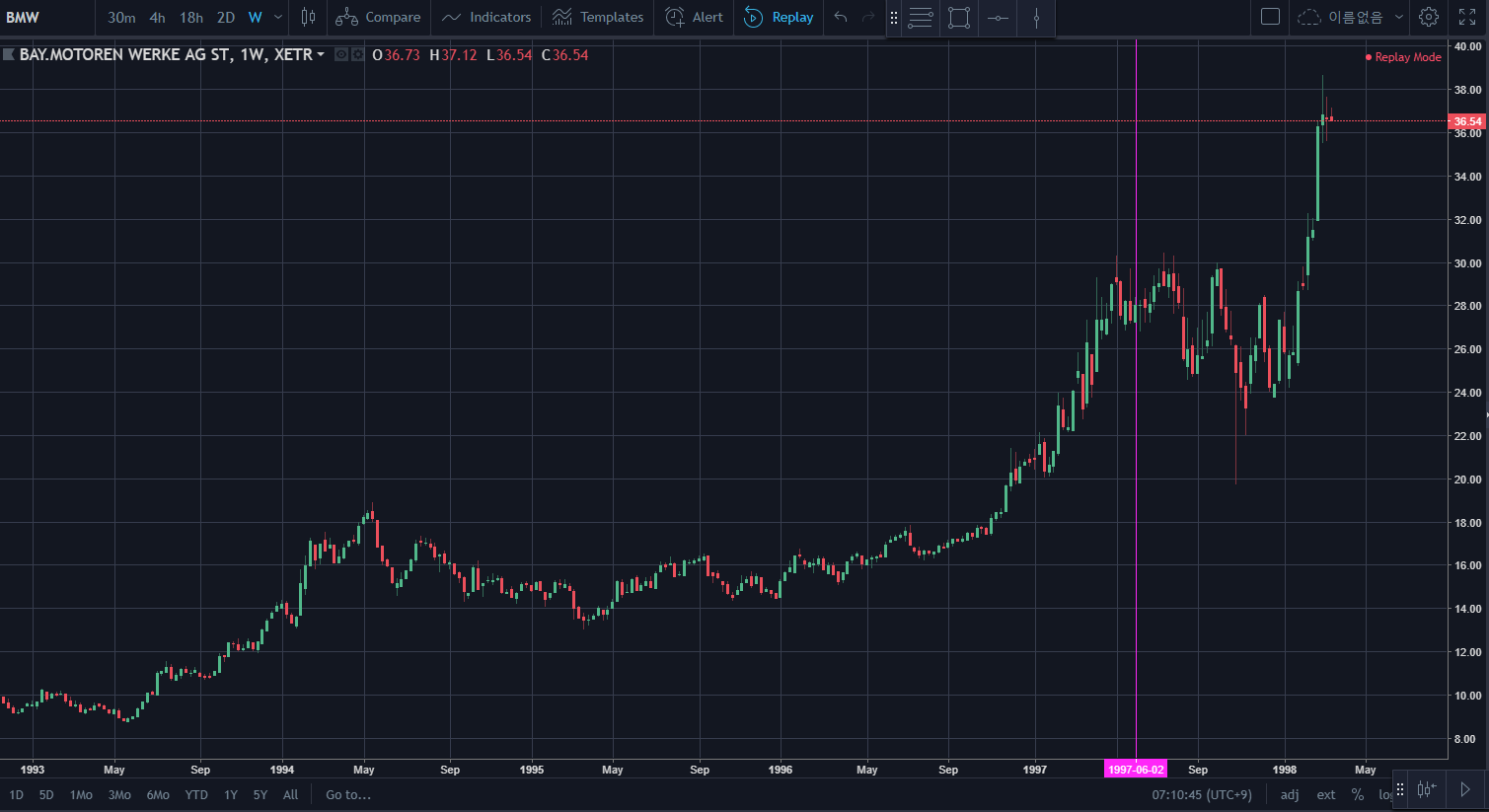Toggle adjusted data with adj
The image size is (1489, 812).
1290,794
